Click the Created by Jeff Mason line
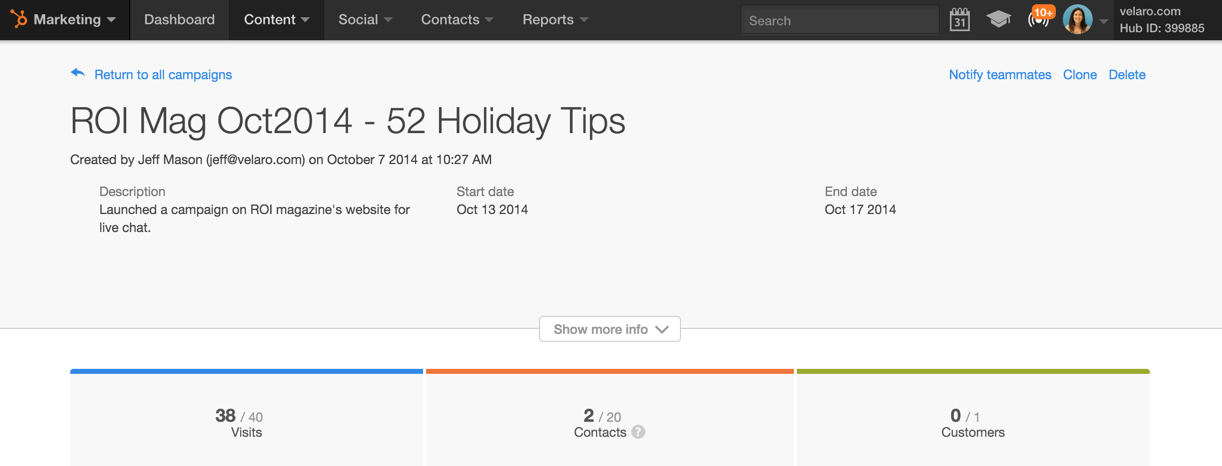This screenshot has height=466, width=1222. (x=281, y=159)
